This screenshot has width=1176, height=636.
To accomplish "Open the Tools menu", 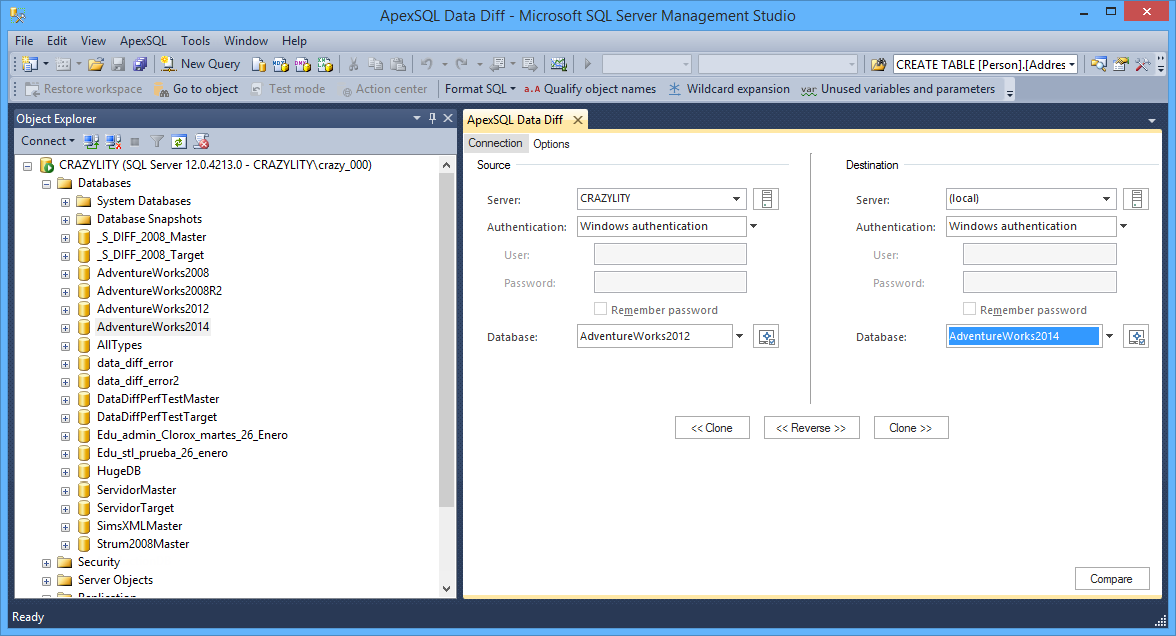I will pos(195,41).
